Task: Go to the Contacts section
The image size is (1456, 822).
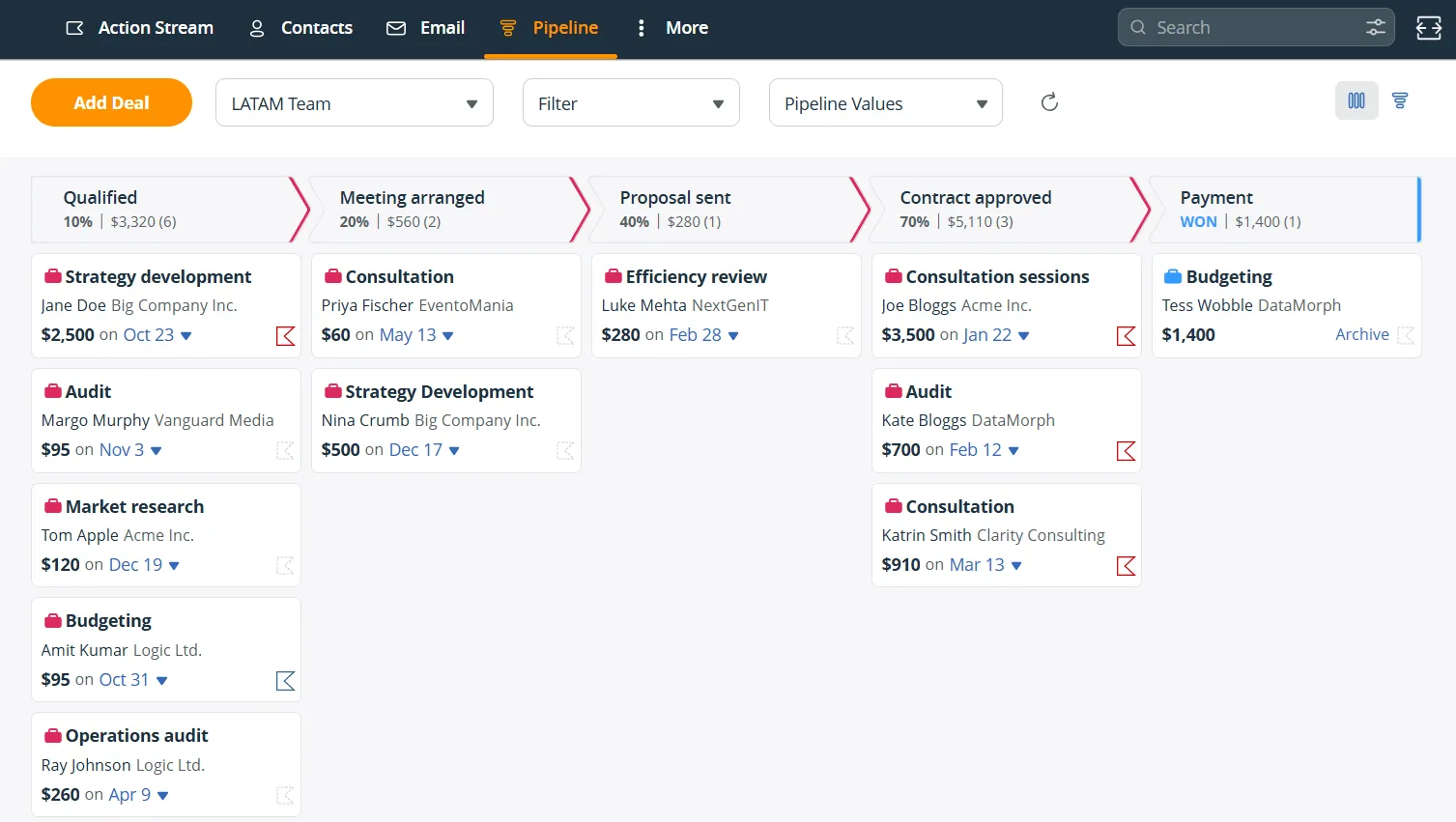Action: pos(300,28)
